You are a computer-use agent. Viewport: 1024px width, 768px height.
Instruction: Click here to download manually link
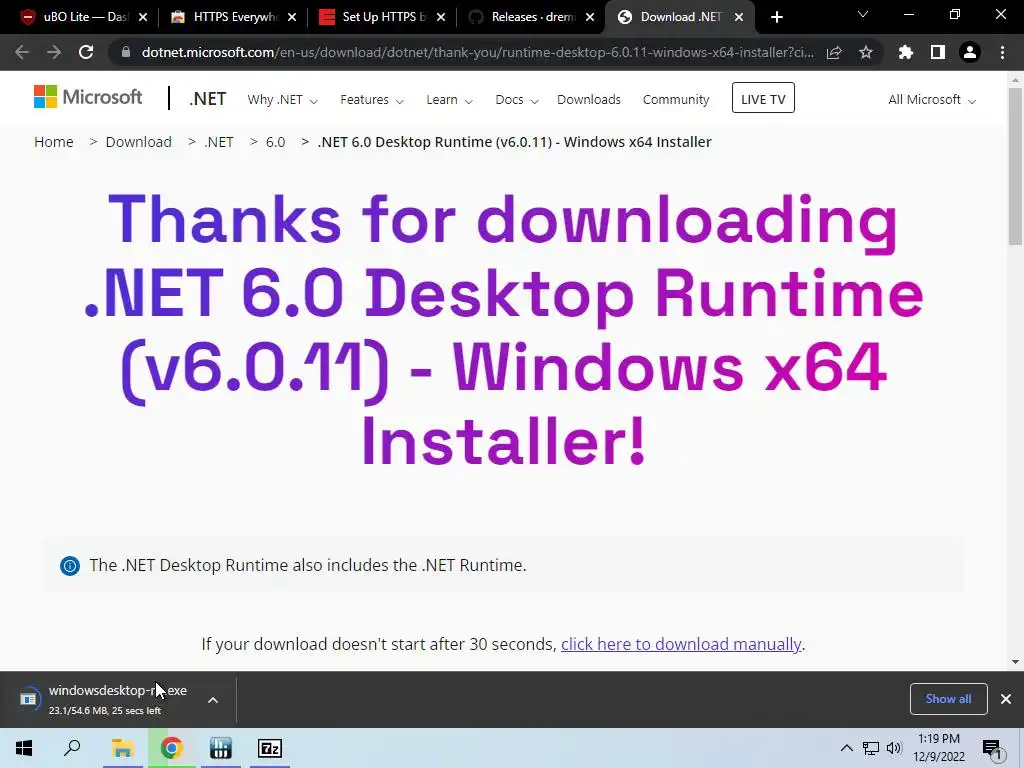point(681,645)
